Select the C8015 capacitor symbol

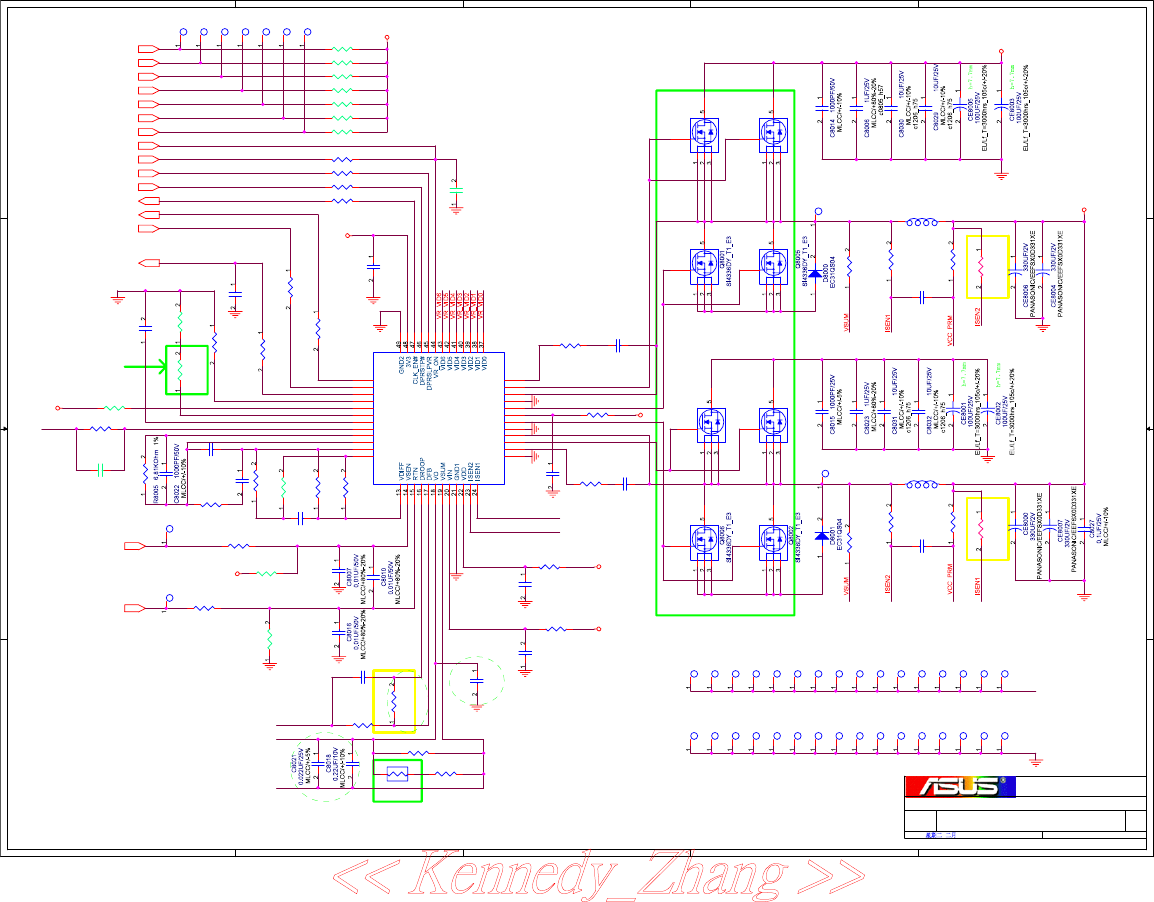(822, 413)
